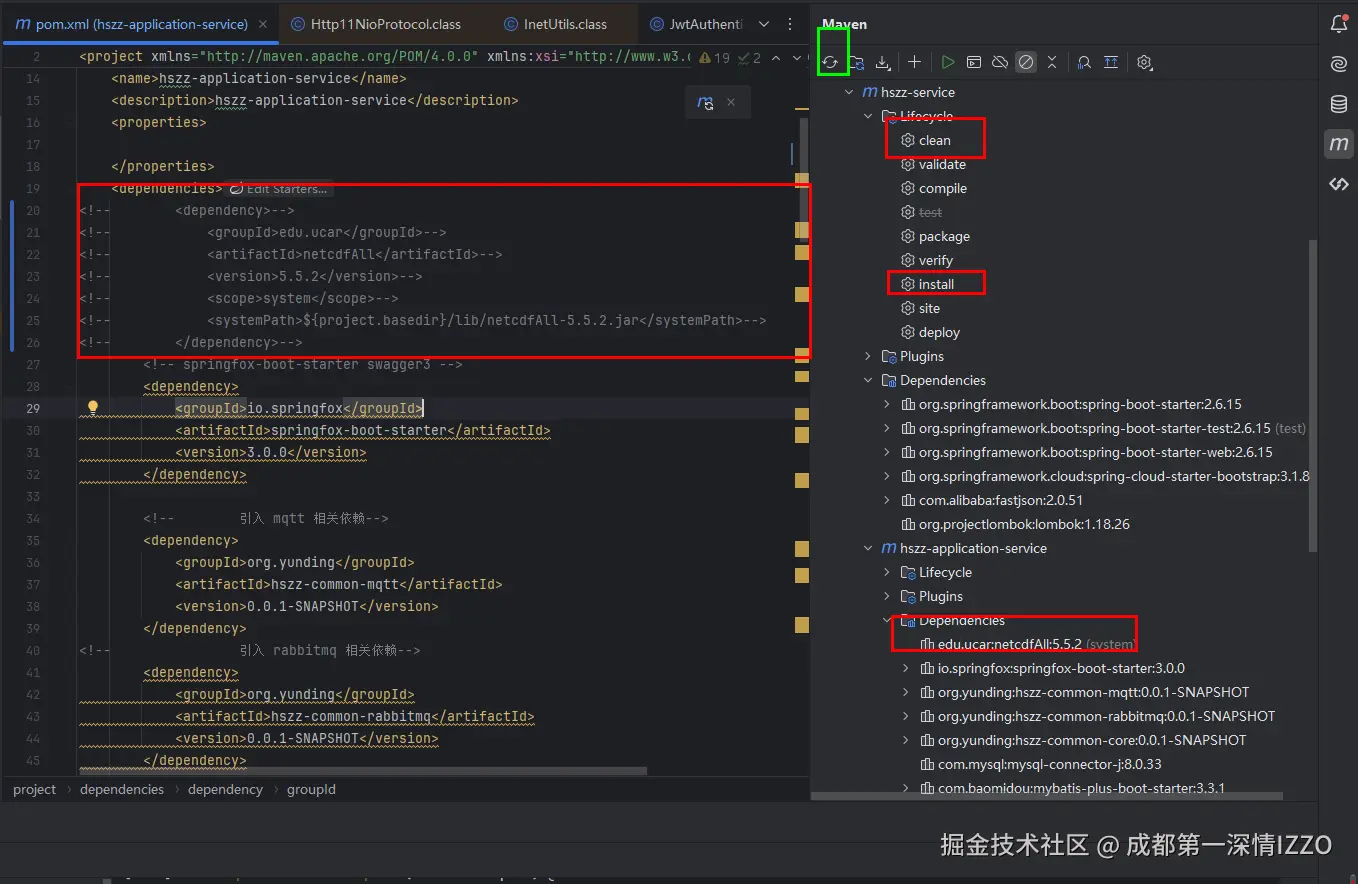Collapse hszz-service Lifecycle node

[x=868, y=116]
